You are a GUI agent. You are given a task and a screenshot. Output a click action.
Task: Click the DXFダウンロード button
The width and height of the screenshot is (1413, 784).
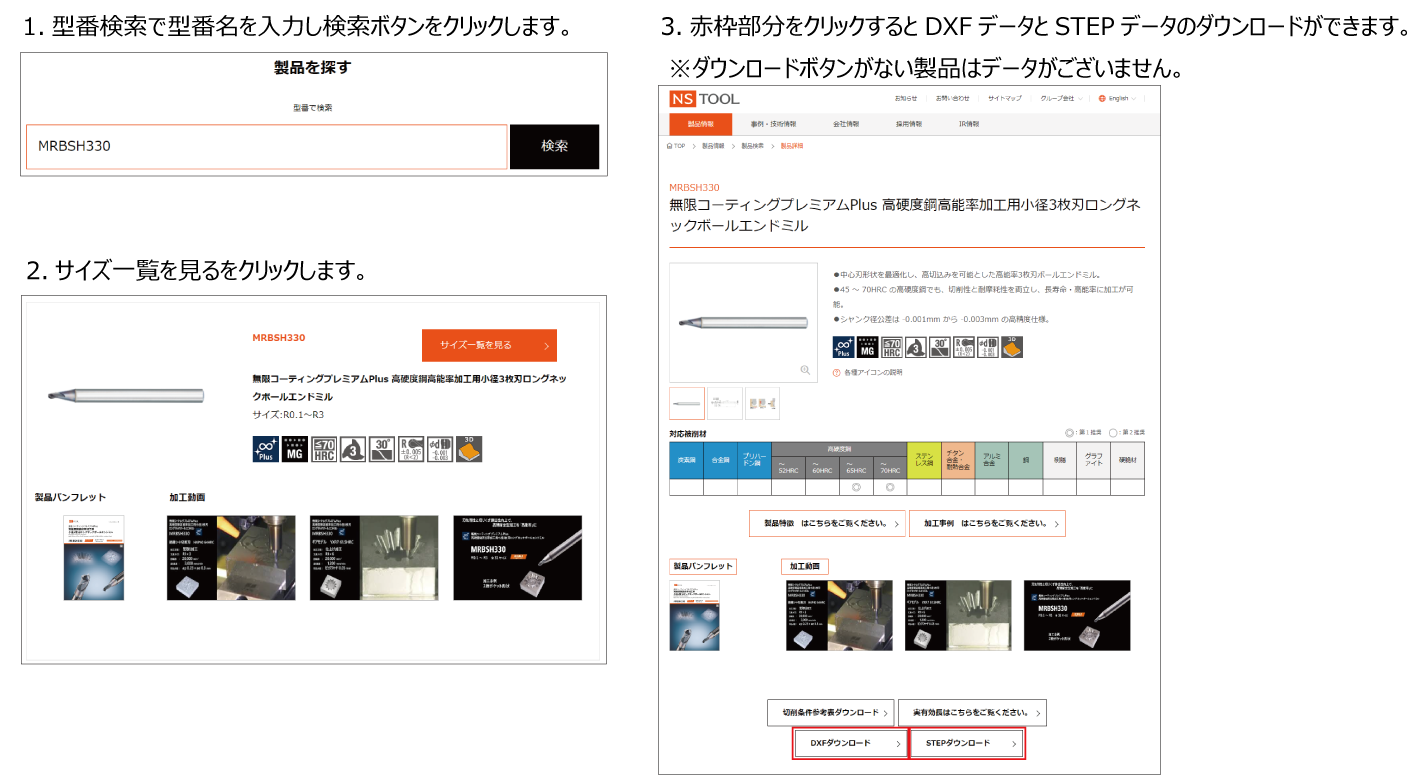click(x=850, y=744)
